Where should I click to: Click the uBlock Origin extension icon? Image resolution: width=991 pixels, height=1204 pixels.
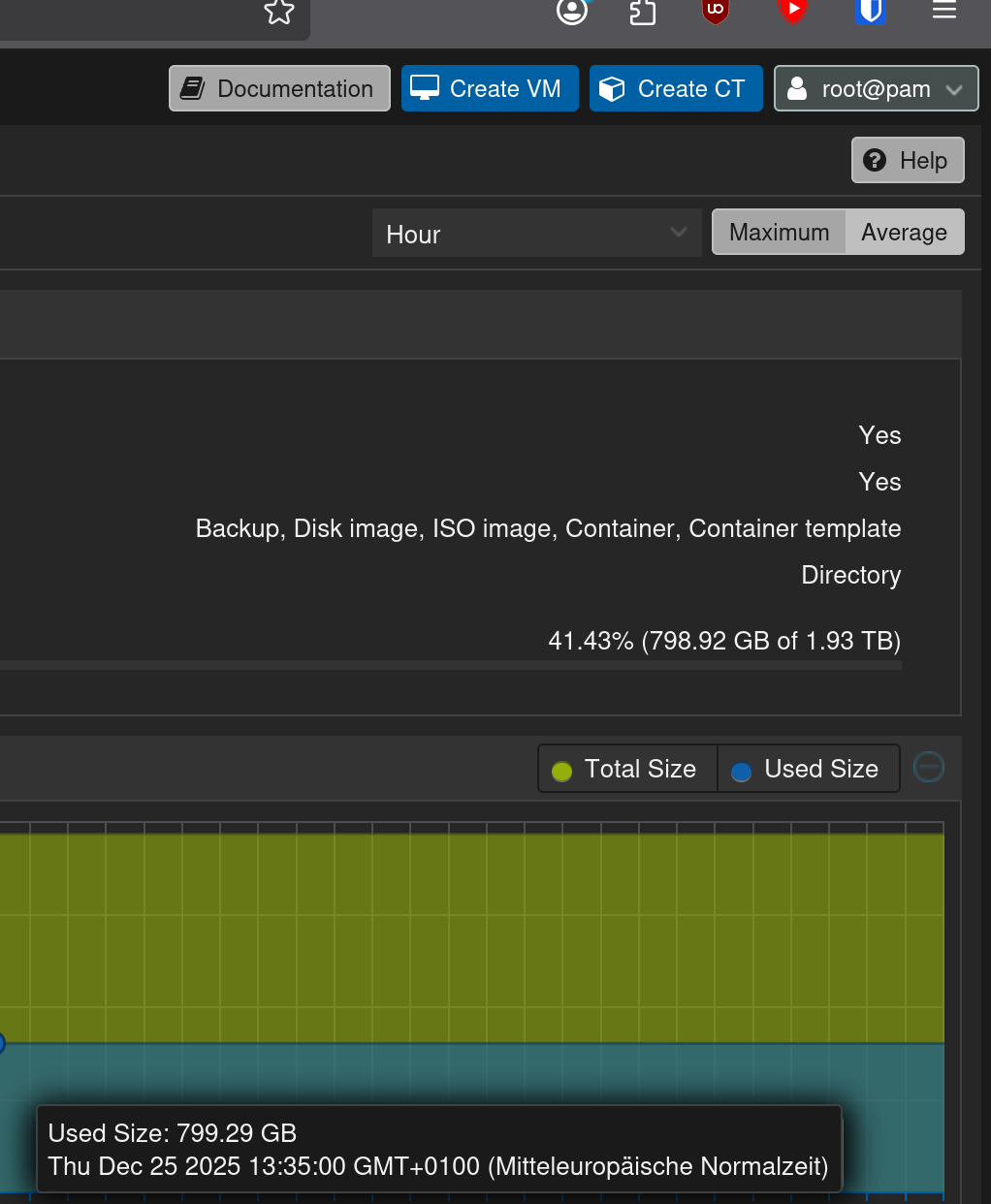coord(716,11)
